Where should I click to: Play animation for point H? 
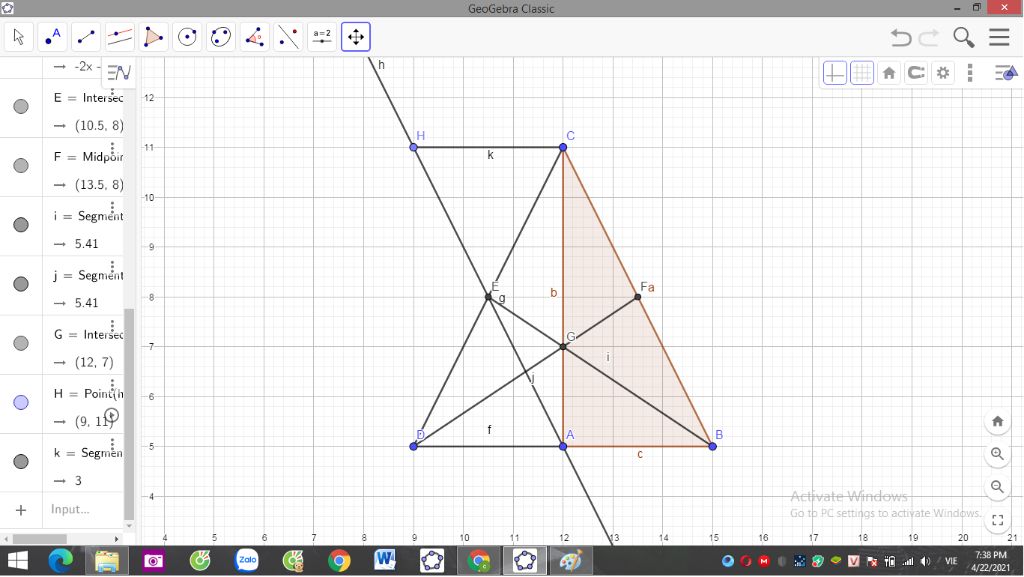coord(112,415)
